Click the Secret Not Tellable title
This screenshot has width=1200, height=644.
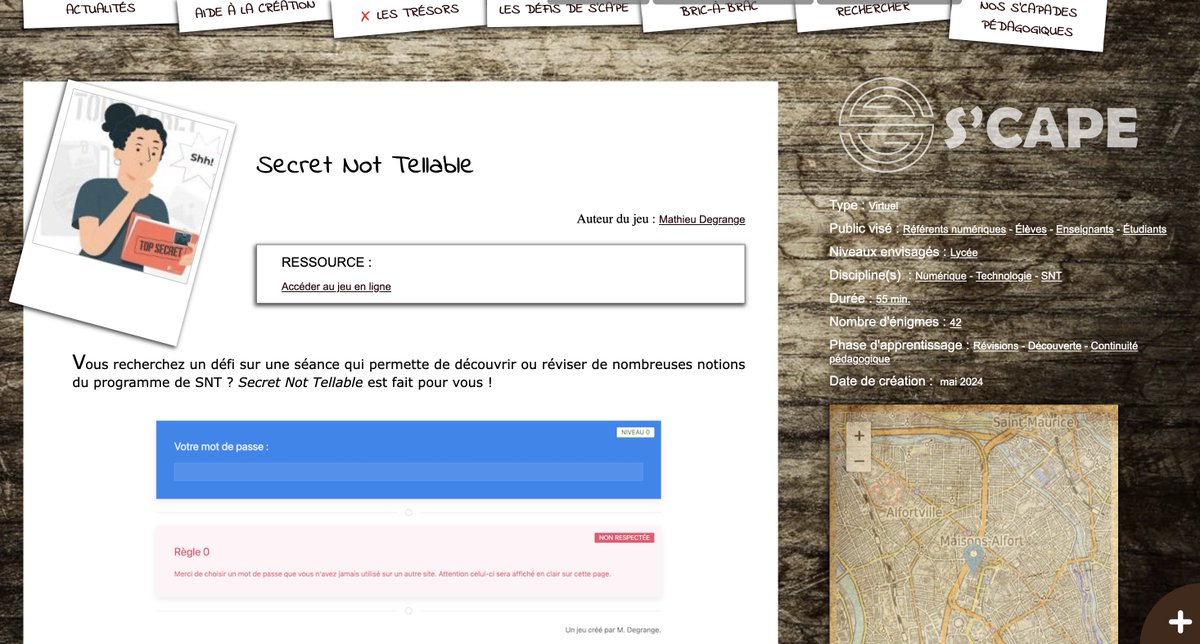[x=364, y=165]
